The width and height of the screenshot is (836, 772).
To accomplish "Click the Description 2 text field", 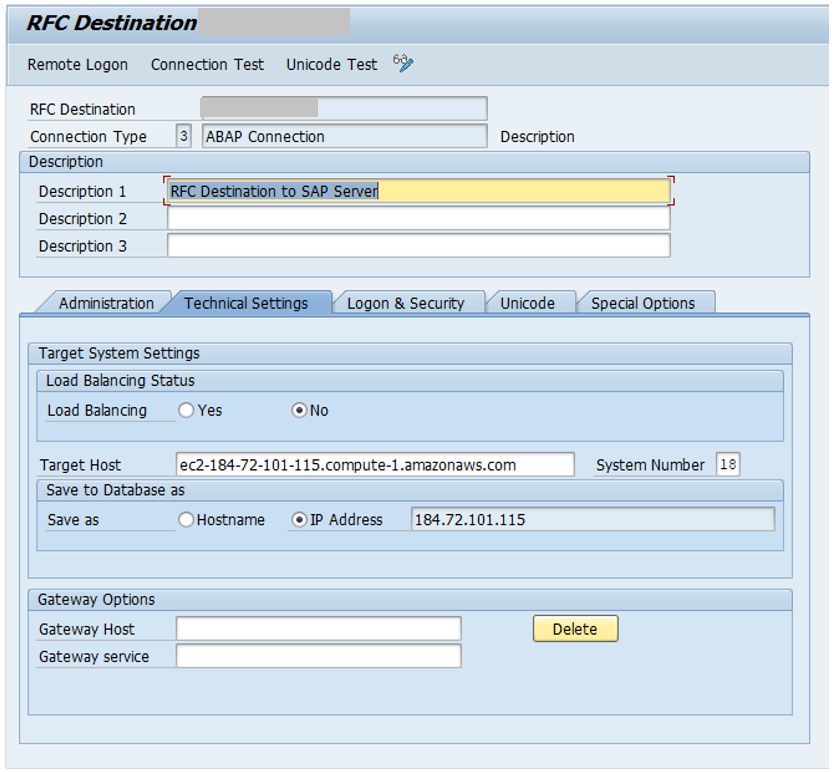I will pos(418,218).
